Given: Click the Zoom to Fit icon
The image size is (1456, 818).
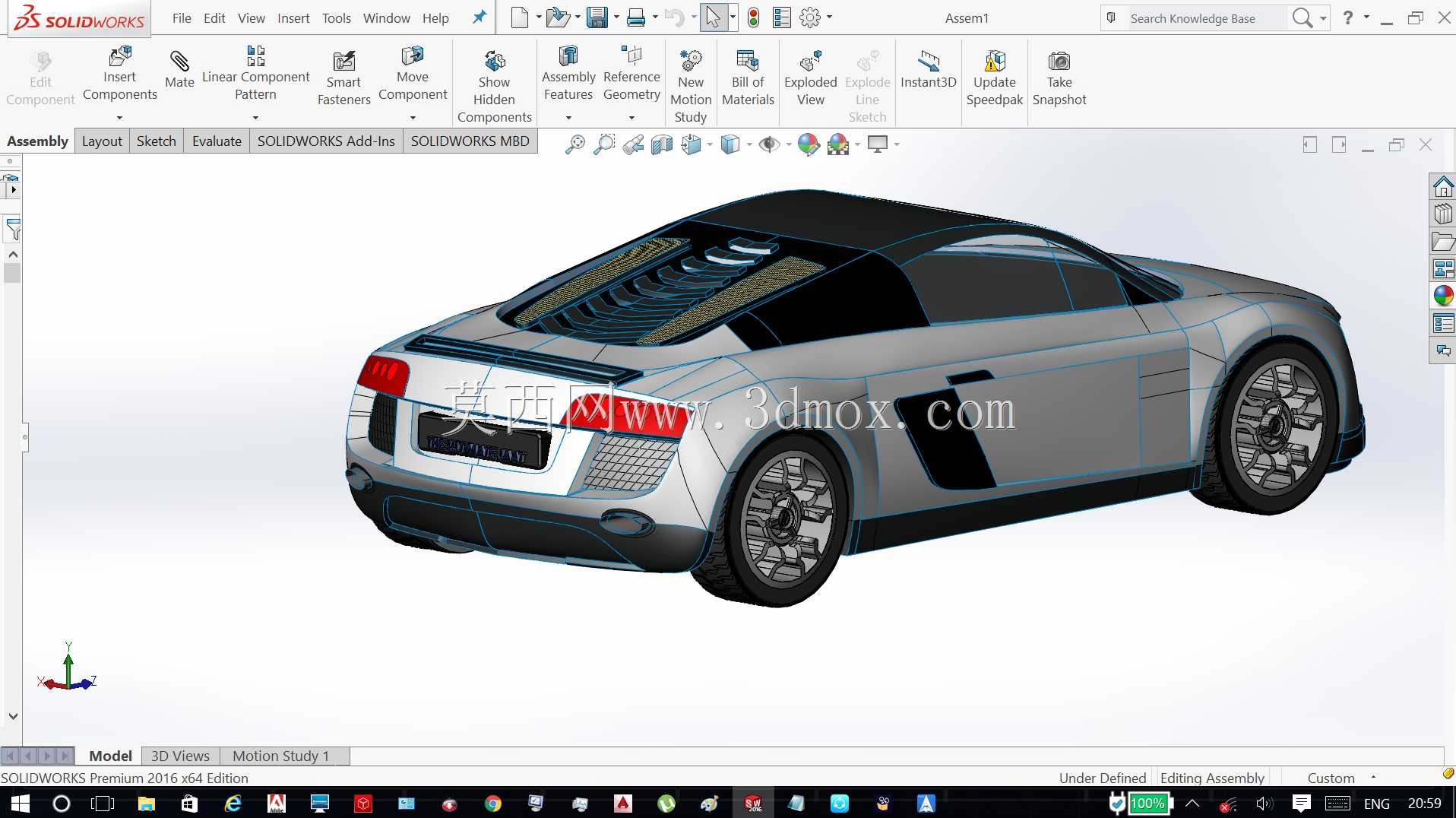Looking at the screenshot, I should (x=575, y=144).
